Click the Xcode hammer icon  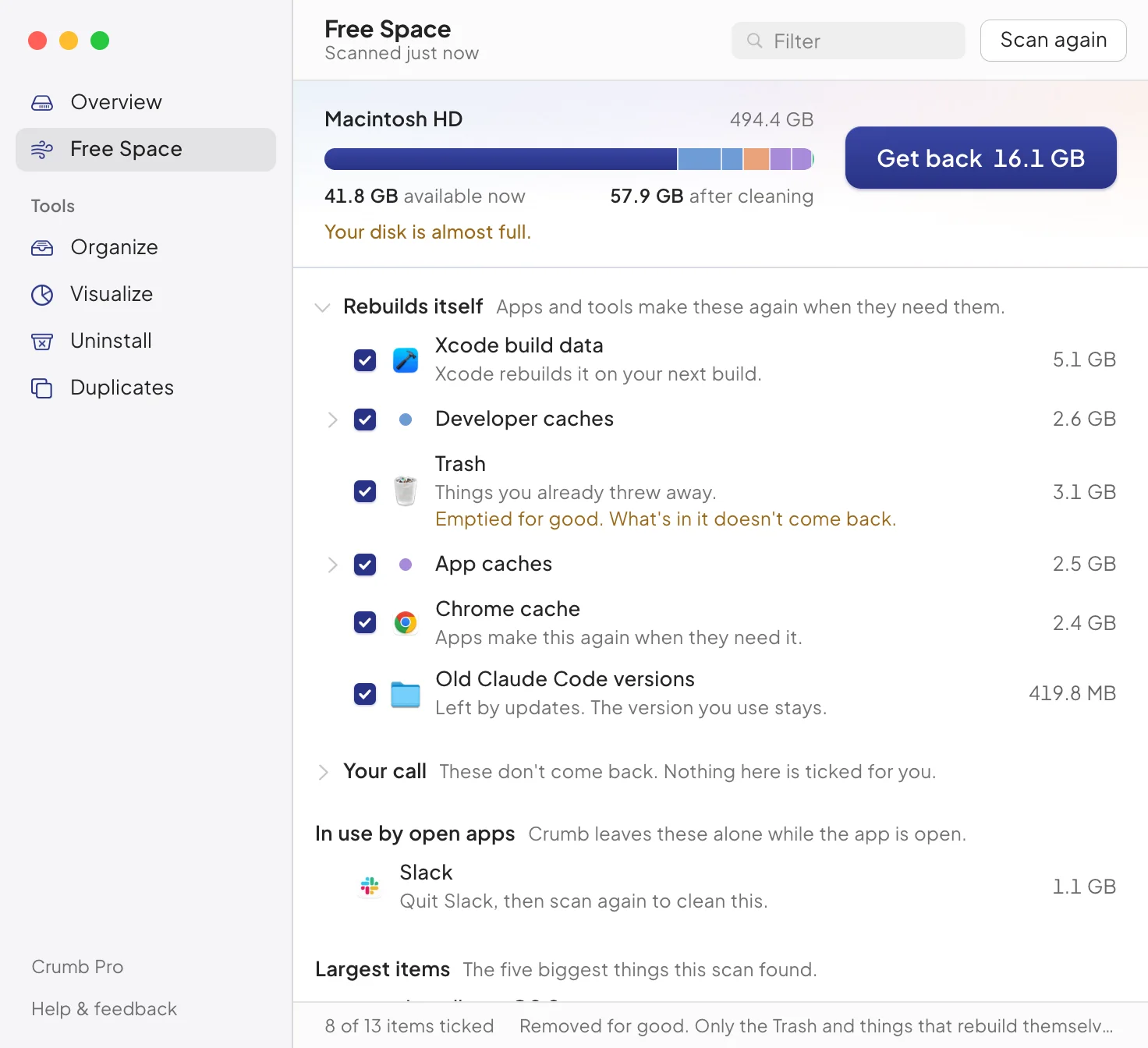[x=406, y=360]
